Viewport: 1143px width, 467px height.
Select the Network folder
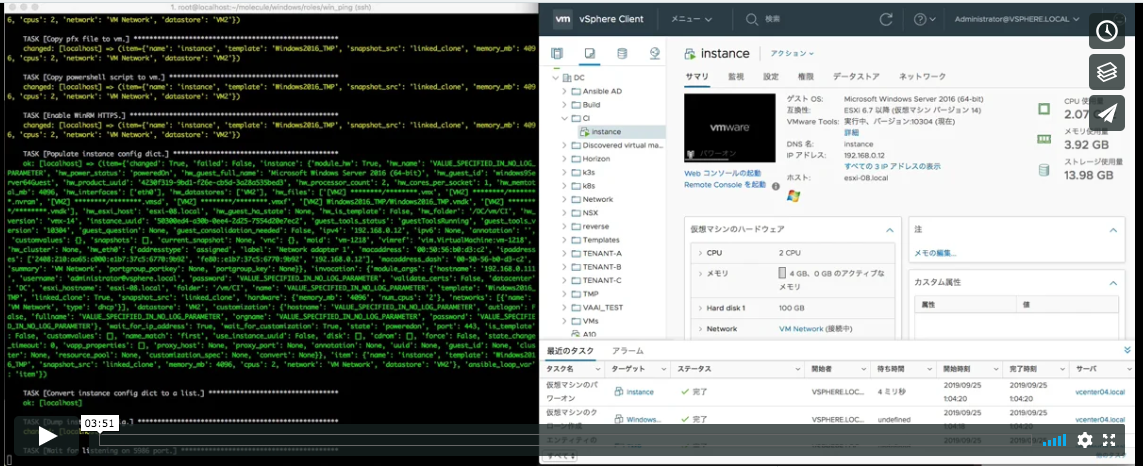(597, 199)
